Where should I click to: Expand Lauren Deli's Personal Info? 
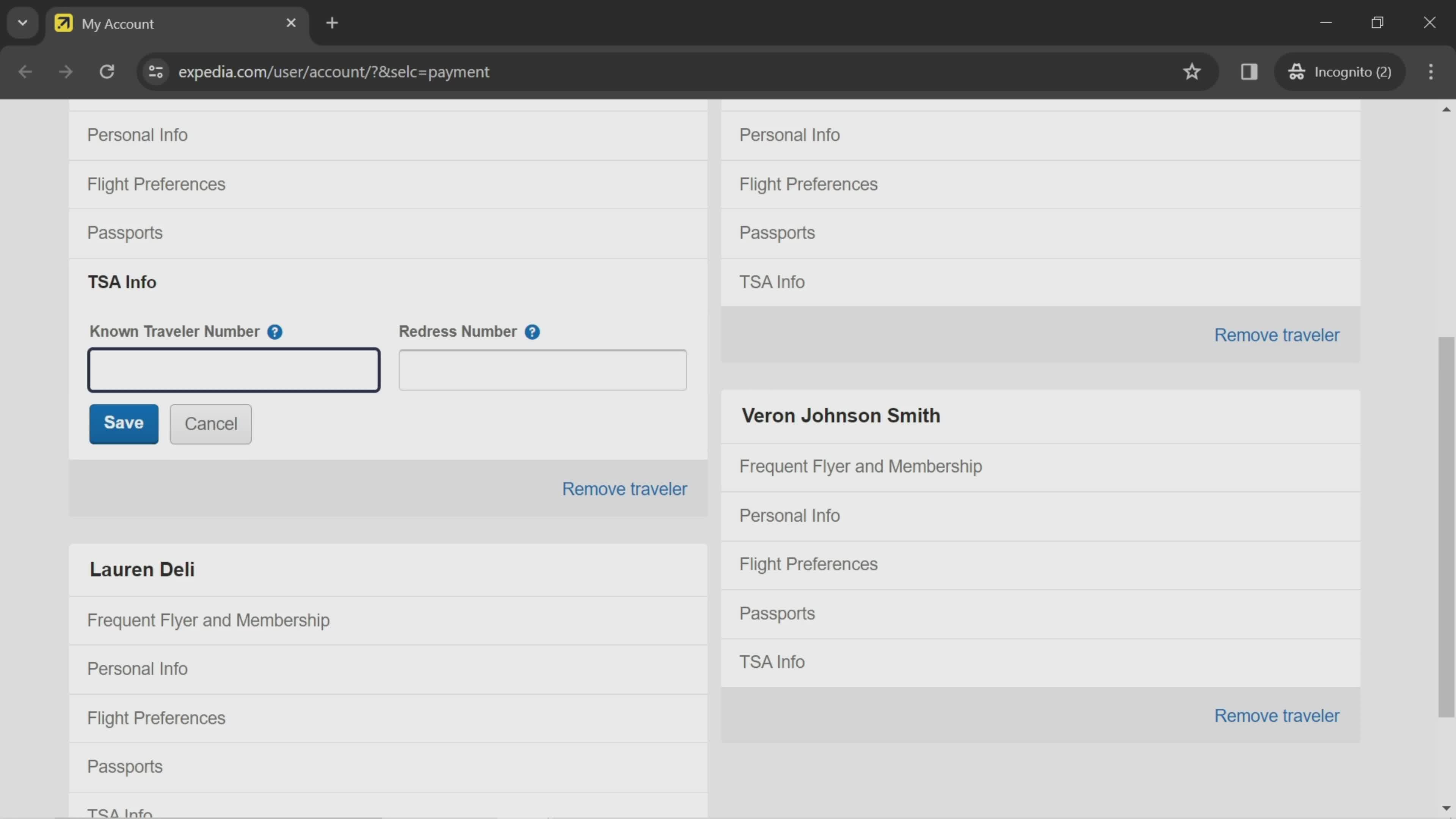[x=388, y=669]
